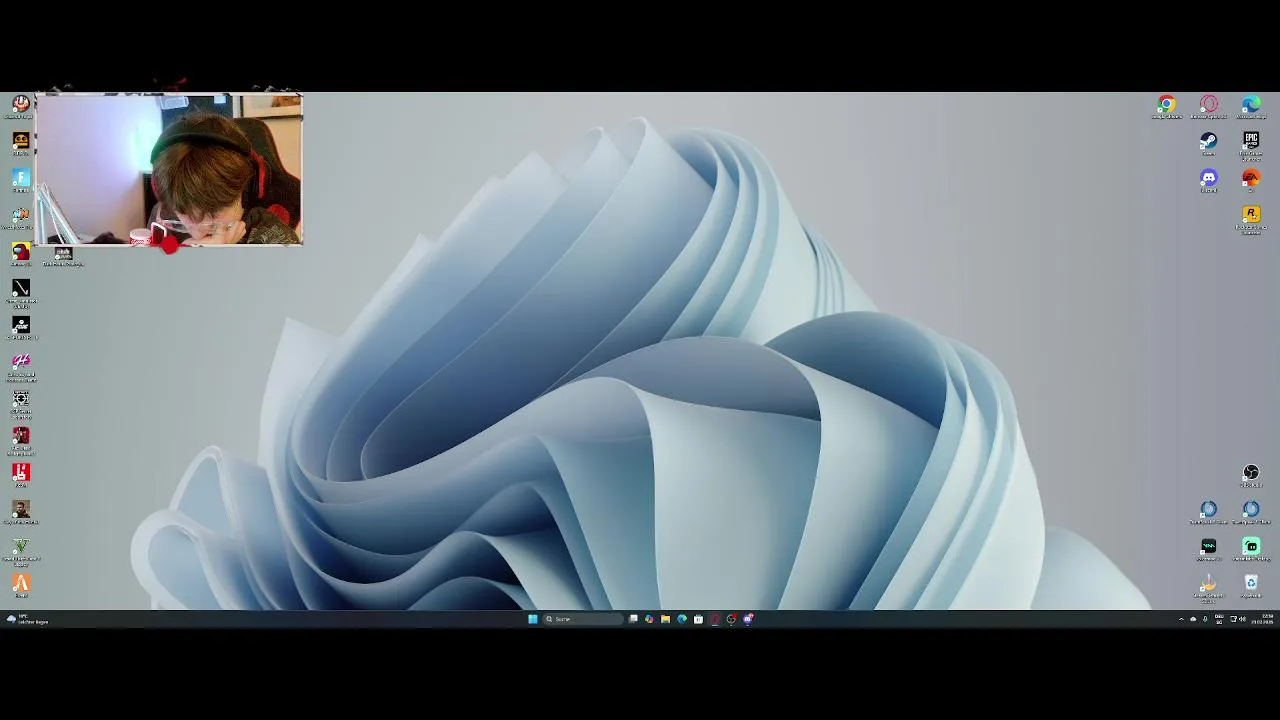The width and height of the screenshot is (1280, 720).
Task: Click the webcam overlay thumbnail
Action: [168, 169]
